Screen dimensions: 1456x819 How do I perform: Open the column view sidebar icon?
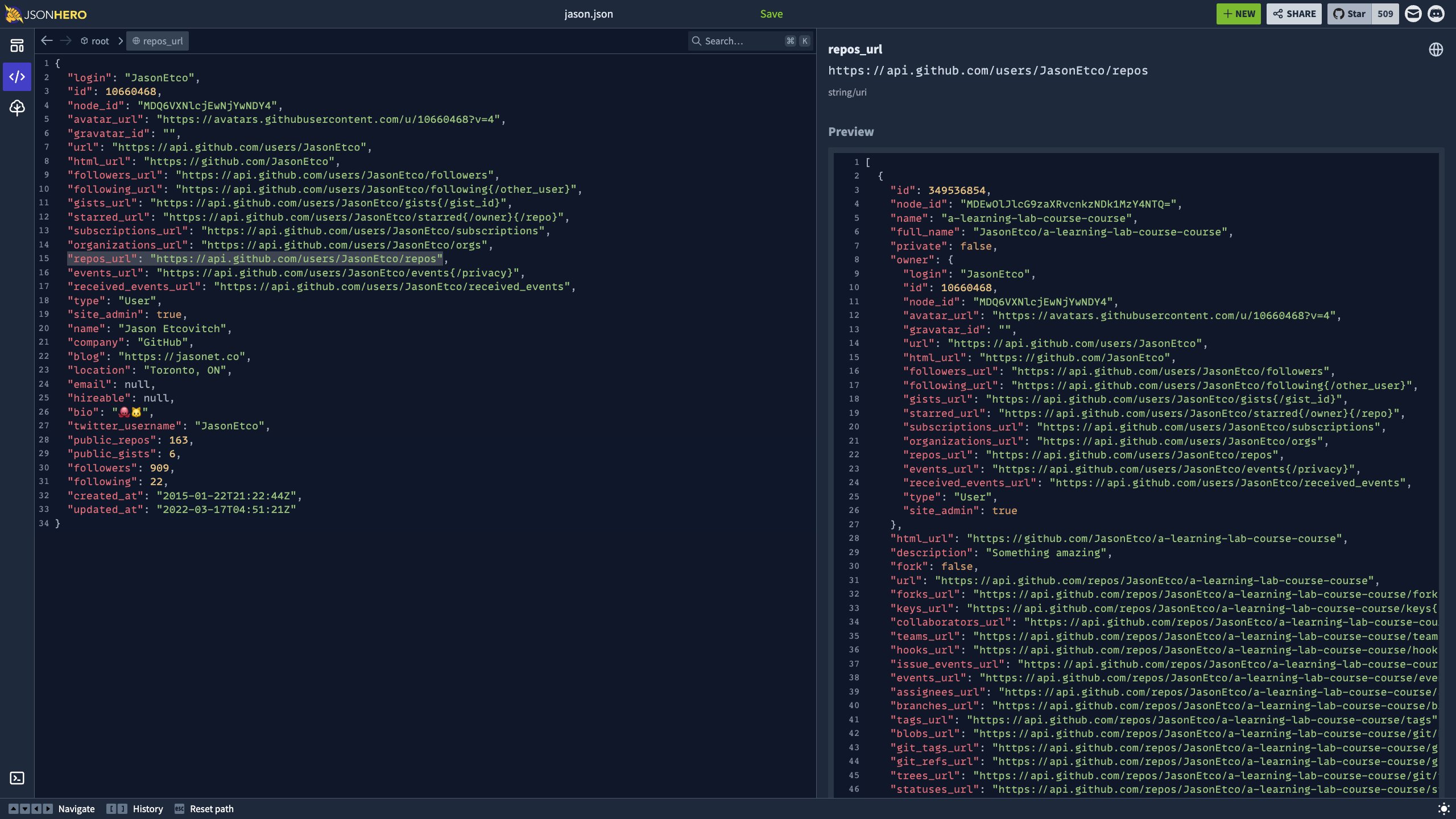(x=17, y=45)
